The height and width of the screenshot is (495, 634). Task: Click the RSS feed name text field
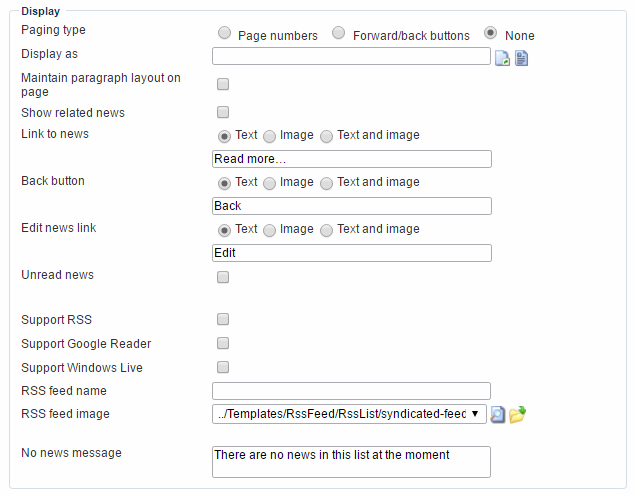tap(351, 391)
